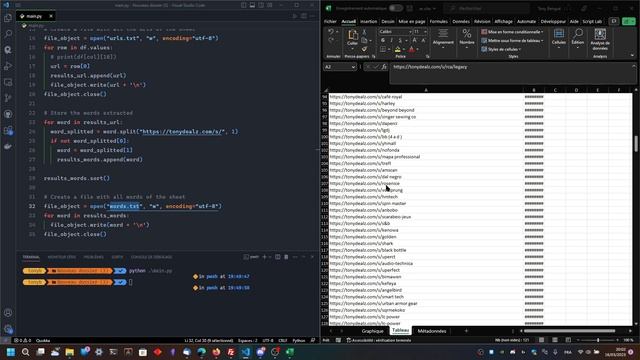Toggle Excel AutoSave switch

click(x=395, y=8)
